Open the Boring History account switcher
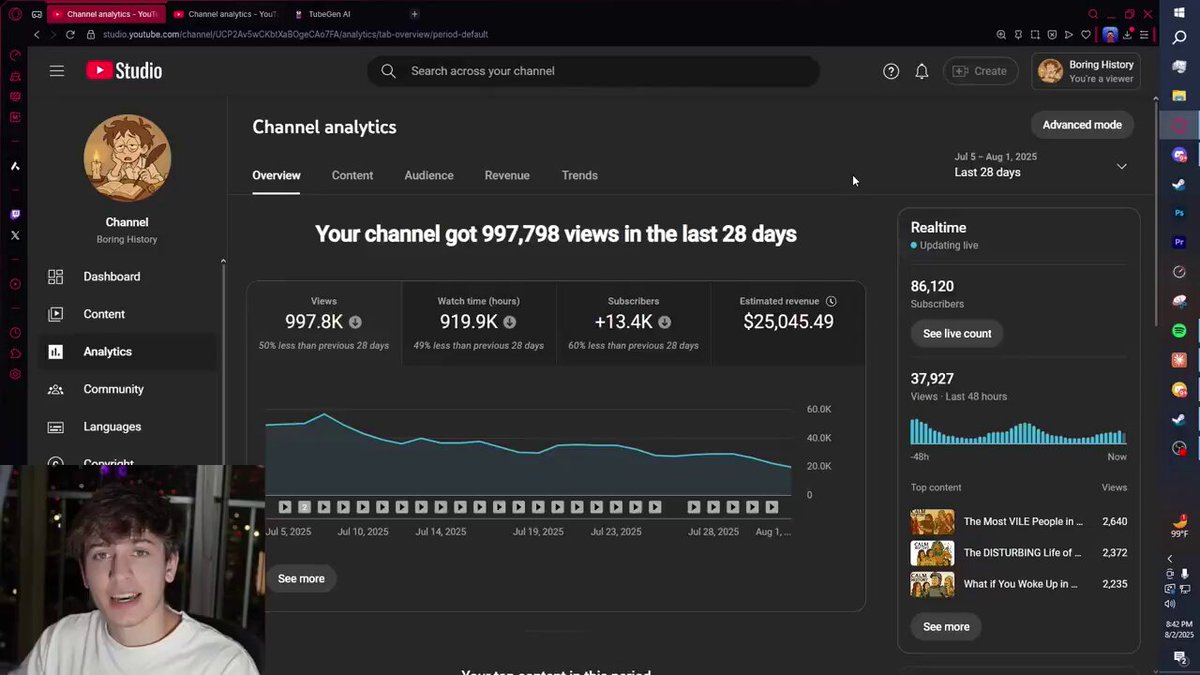Screen dimensions: 1200x675 [1085, 71]
